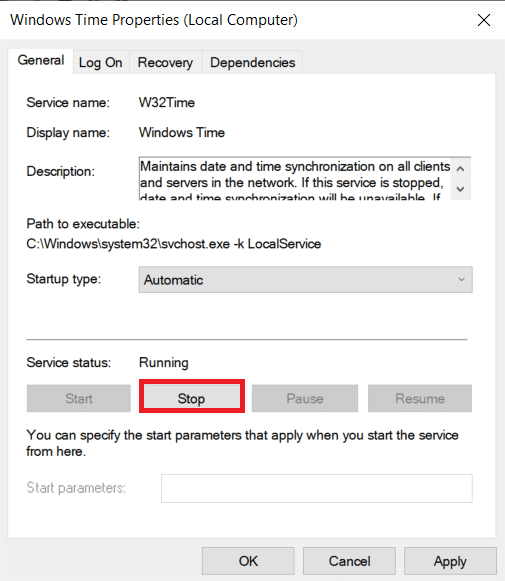Click the description scroll down arrow
This screenshot has height=581, width=505.
pos(461,189)
